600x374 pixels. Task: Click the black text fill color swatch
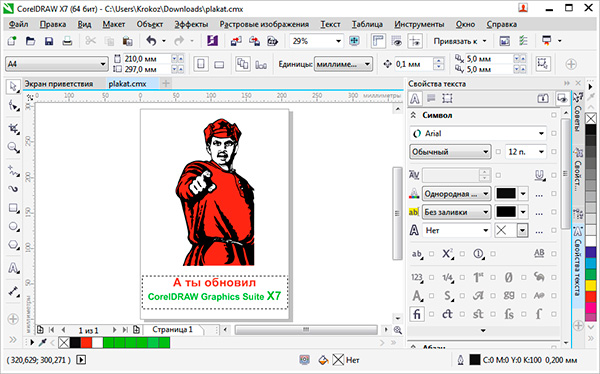(x=505, y=194)
